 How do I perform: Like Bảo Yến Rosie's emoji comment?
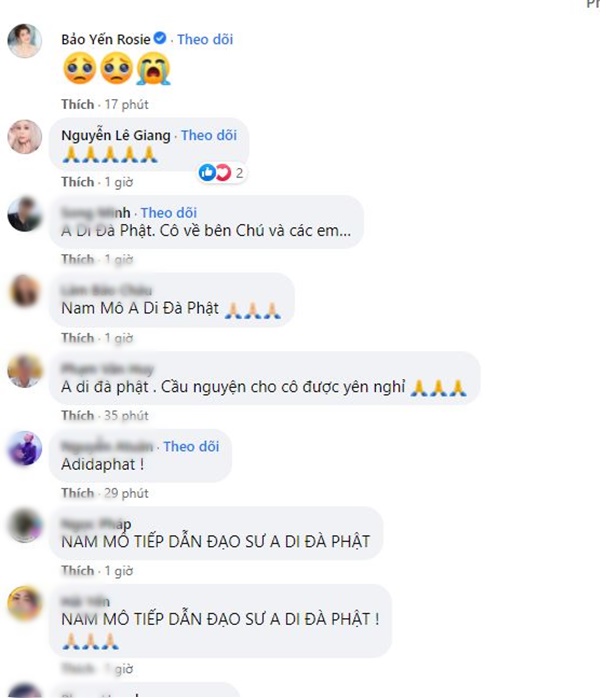click(78, 104)
